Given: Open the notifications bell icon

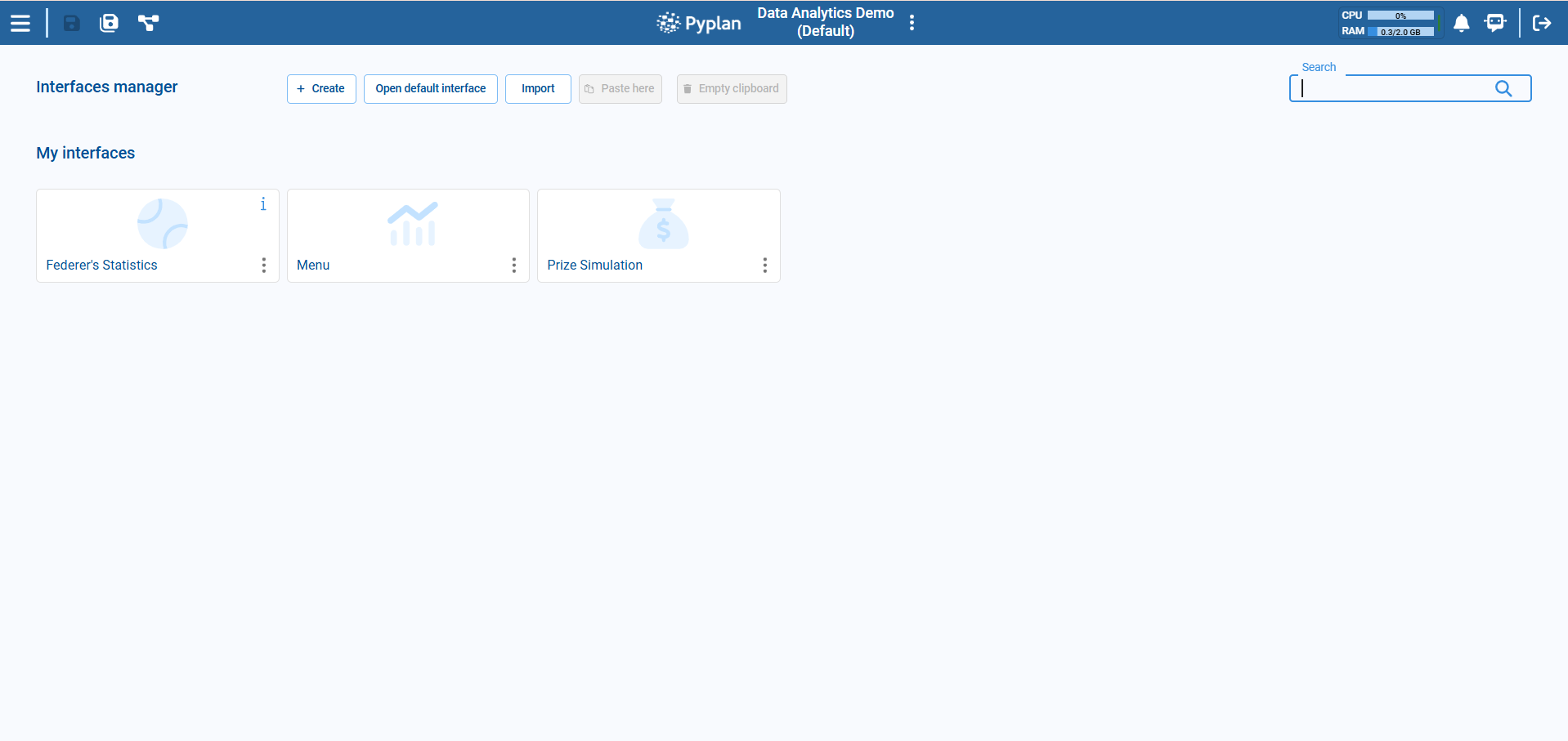Looking at the screenshot, I should [x=1461, y=24].
